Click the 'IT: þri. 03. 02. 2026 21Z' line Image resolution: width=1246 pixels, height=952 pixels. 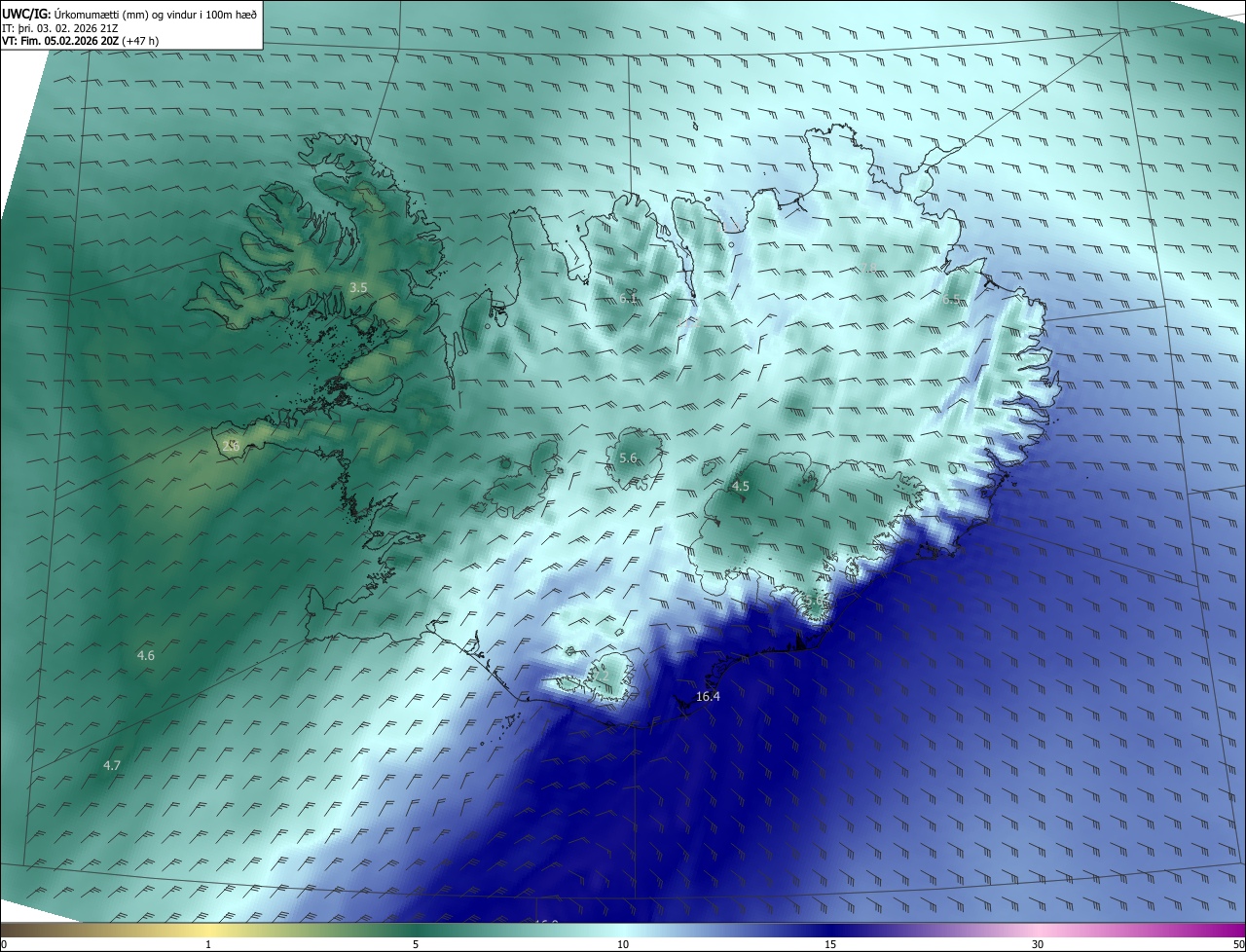point(59,27)
